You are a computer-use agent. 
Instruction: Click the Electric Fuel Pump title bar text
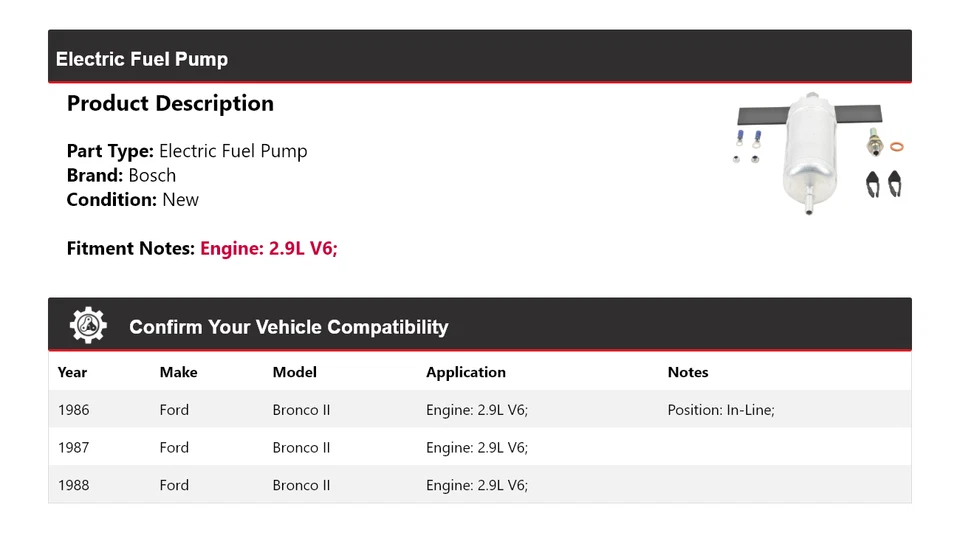(x=142, y=59)
